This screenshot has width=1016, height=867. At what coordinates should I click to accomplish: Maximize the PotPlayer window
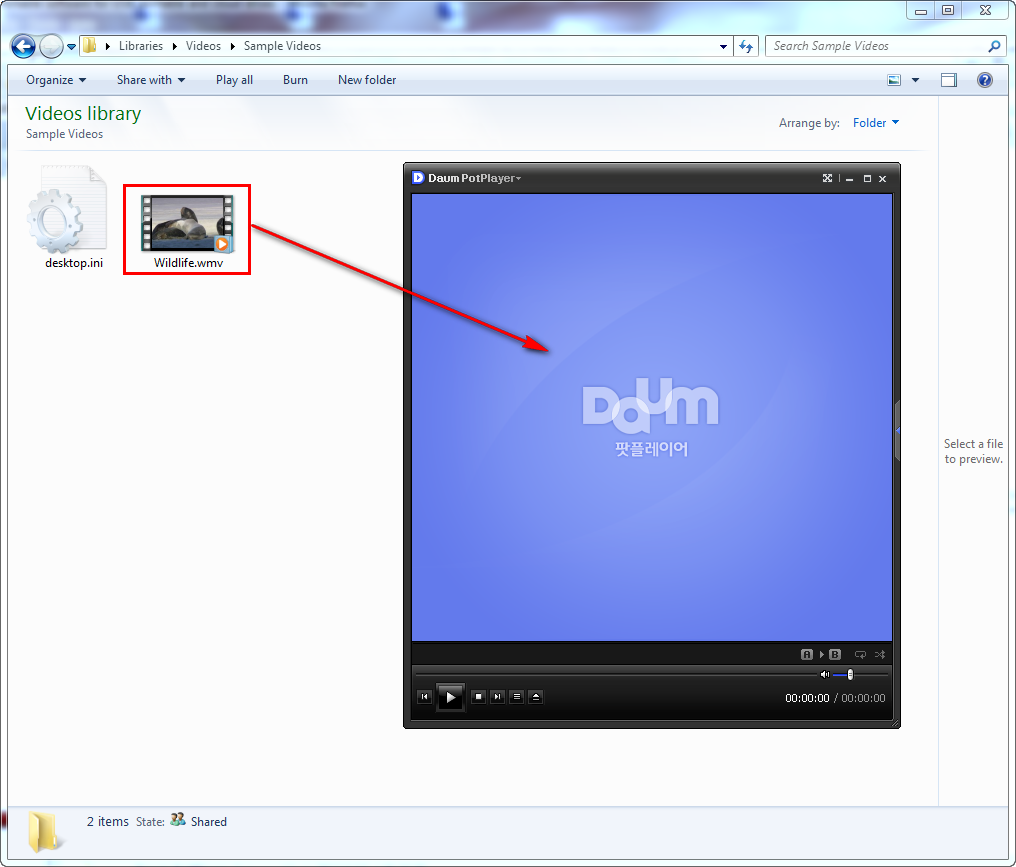point(867,179)
